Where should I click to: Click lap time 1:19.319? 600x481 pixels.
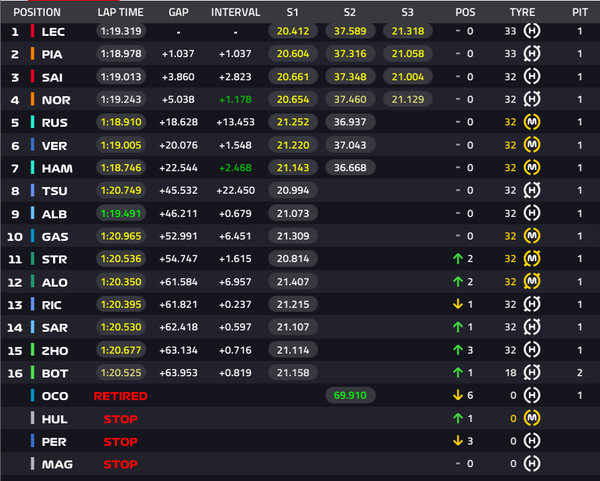pos(121,31)
